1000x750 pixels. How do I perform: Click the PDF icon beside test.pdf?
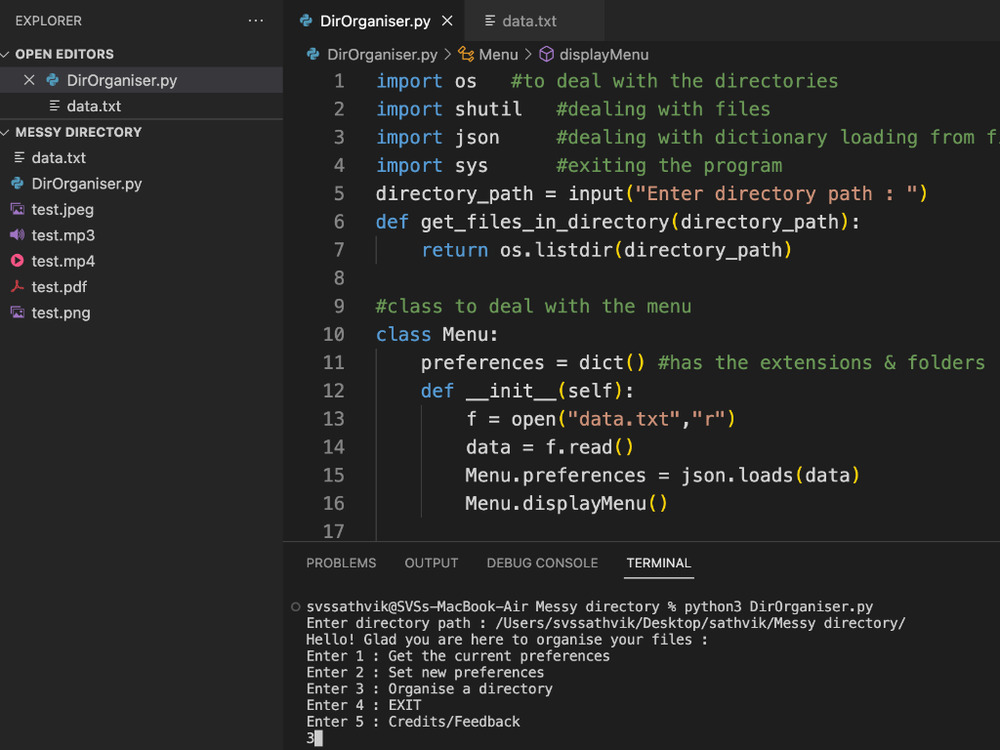[18, 286]
